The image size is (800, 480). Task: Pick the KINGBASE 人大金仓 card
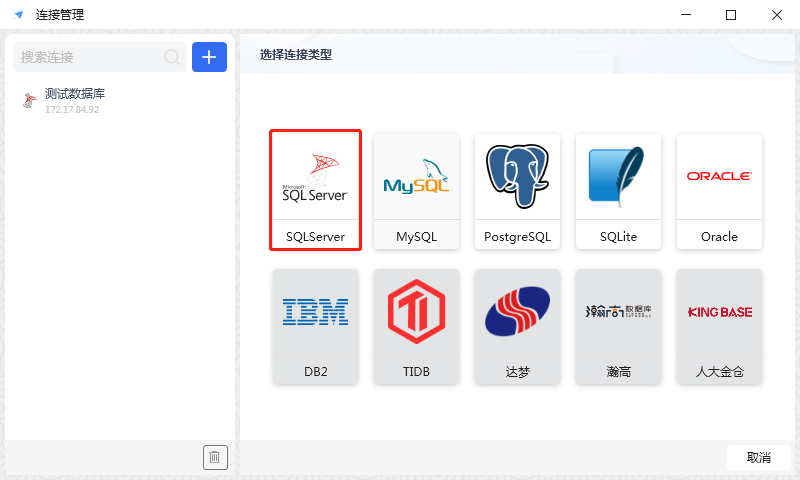click(719, 326)
